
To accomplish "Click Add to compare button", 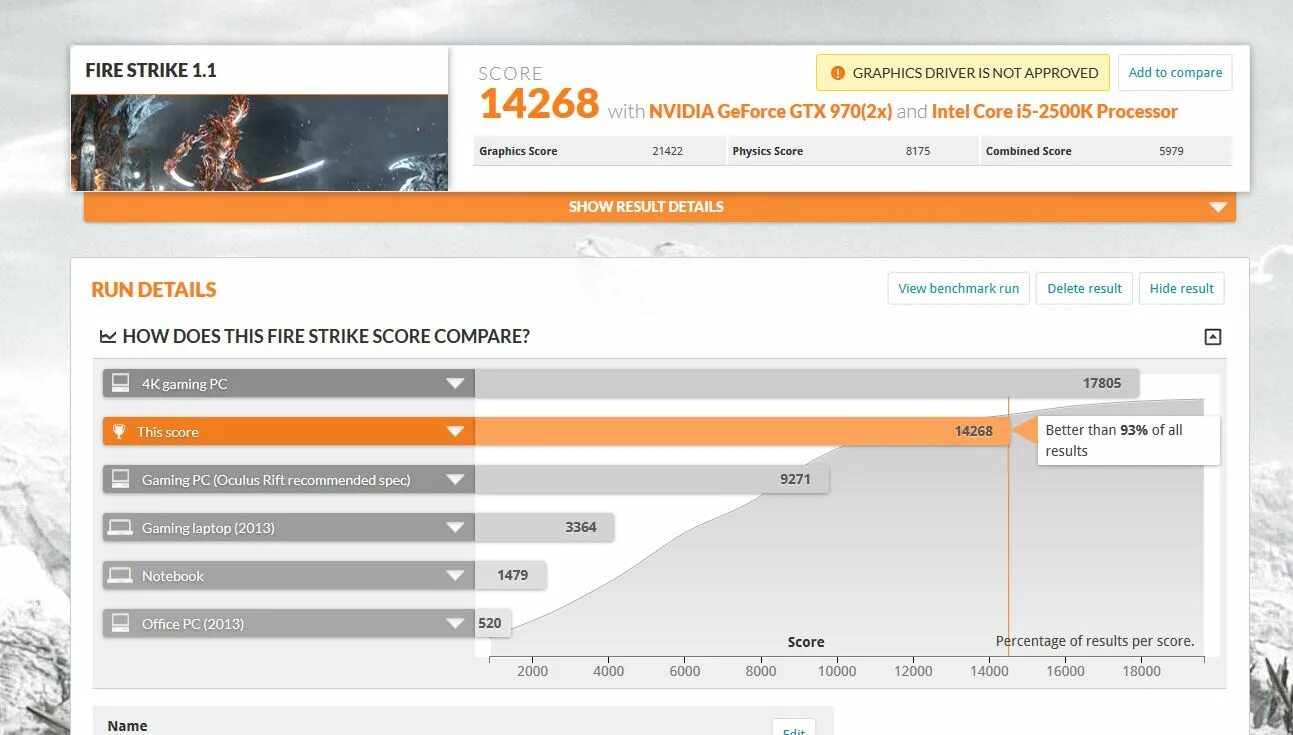I will [1175, 73].
